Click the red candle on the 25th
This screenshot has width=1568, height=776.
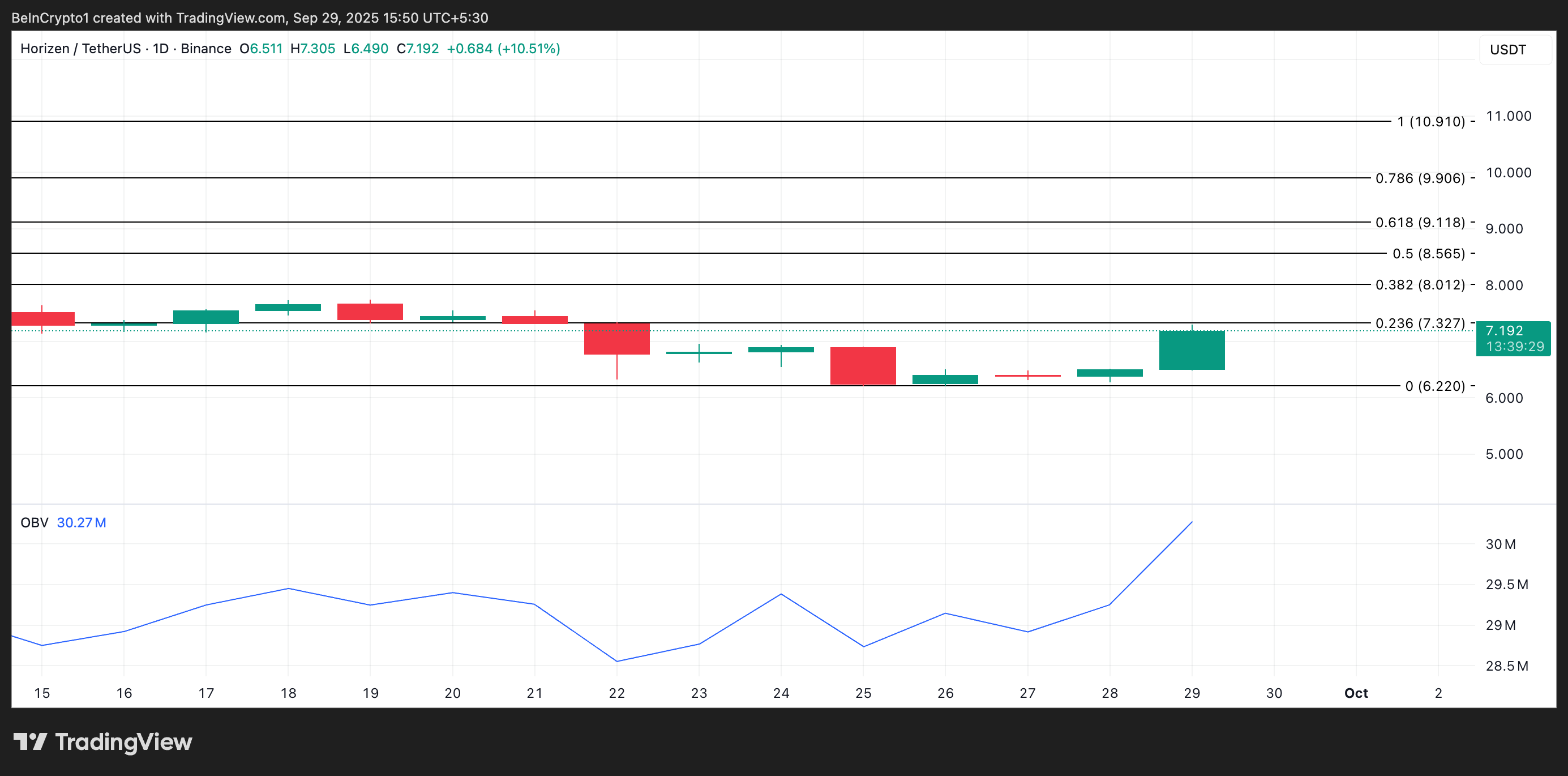pos(863,365)
